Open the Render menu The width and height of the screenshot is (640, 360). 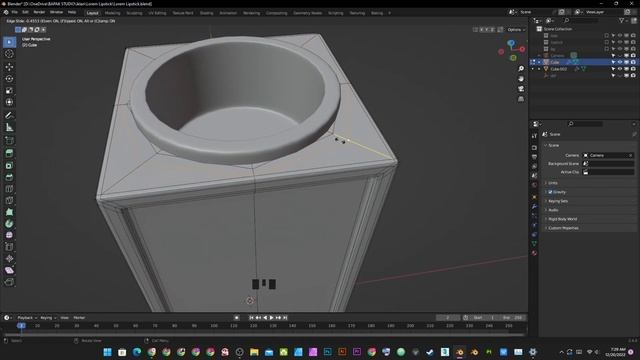click(x=39, y=12)
